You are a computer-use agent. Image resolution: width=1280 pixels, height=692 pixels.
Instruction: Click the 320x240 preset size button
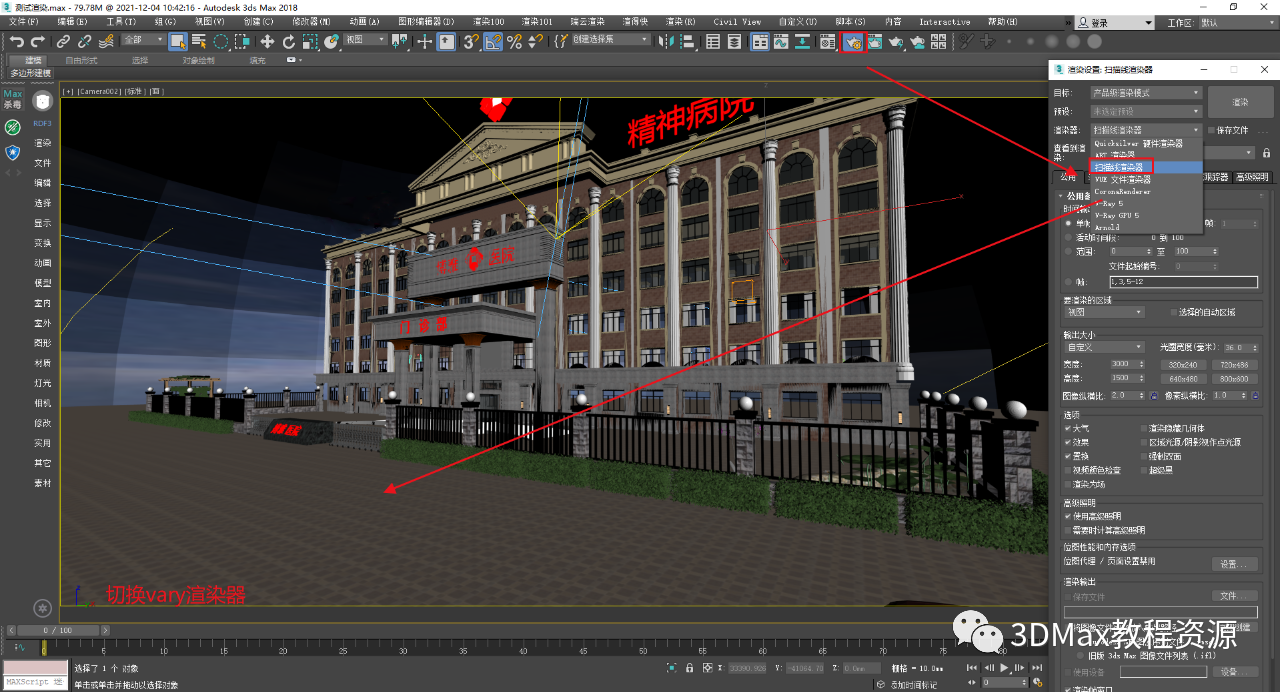[x=1183, y=364]
